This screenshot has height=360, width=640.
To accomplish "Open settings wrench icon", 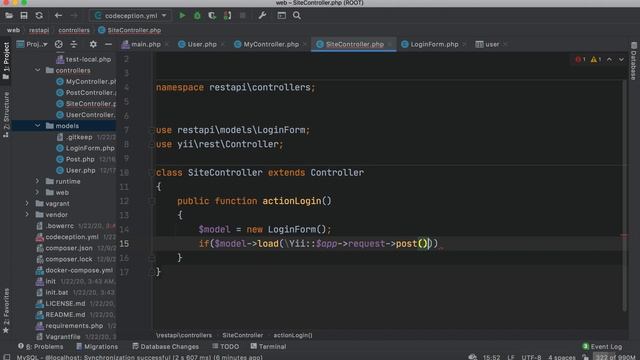I will pos(262,16).
